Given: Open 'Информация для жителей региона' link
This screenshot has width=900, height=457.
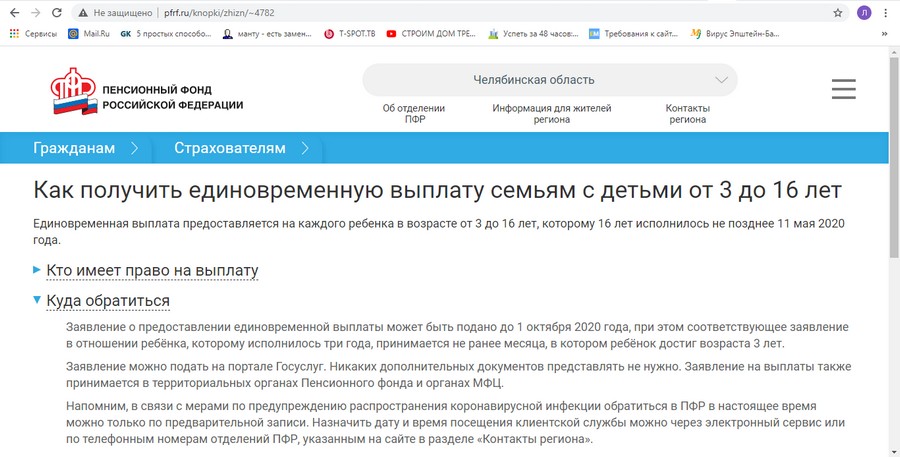Looking at the screenshot, I should pyautogui.click(x=551, y=113).
